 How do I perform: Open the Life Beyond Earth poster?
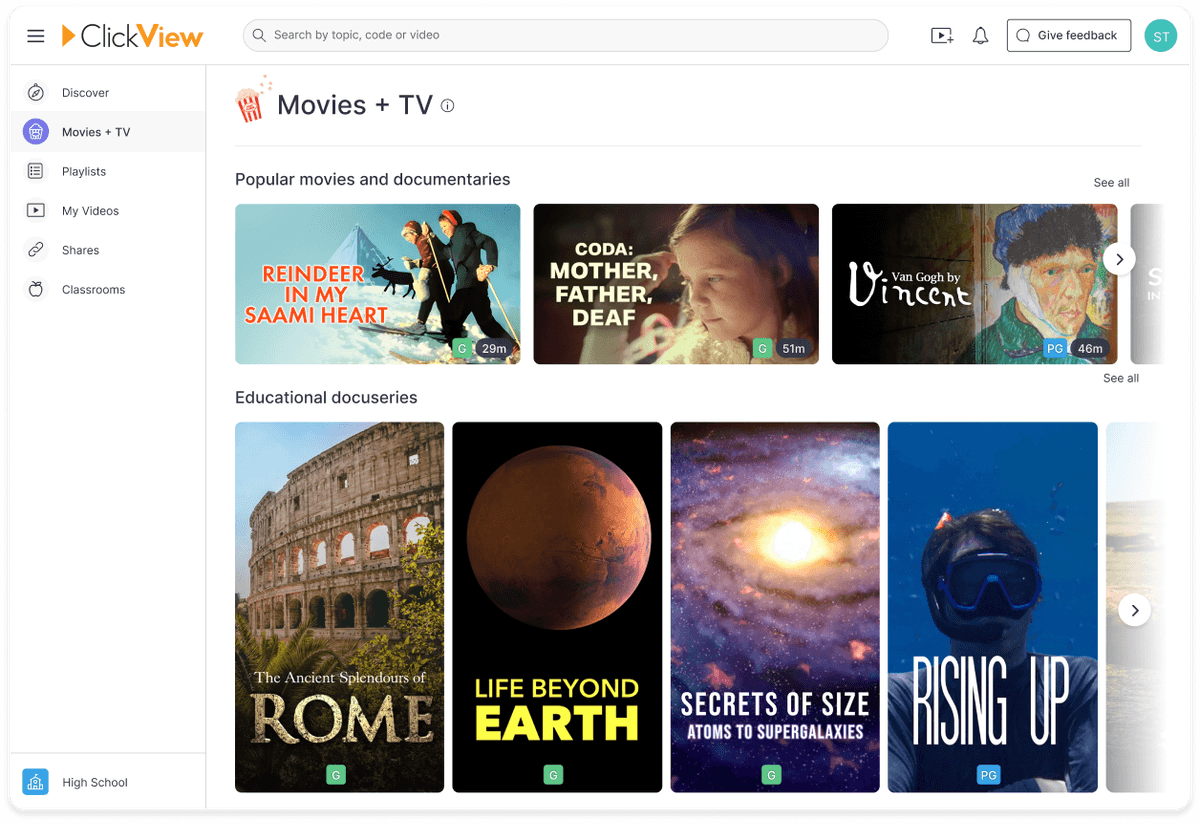coord(557,607)
